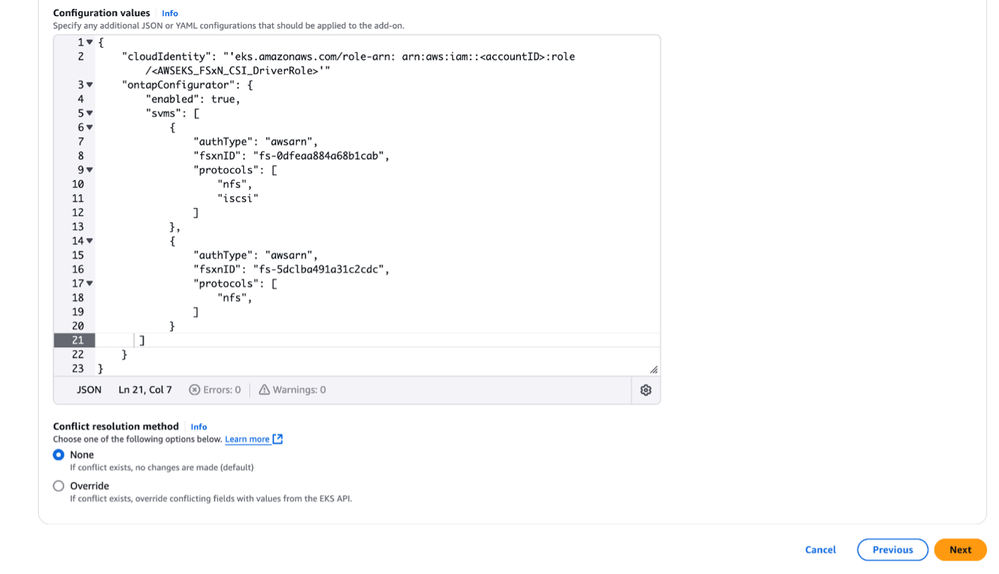Select the Override conflict resolution option
Screen dimensions: 999x574
pyautogui.click(x=59, y=486)
